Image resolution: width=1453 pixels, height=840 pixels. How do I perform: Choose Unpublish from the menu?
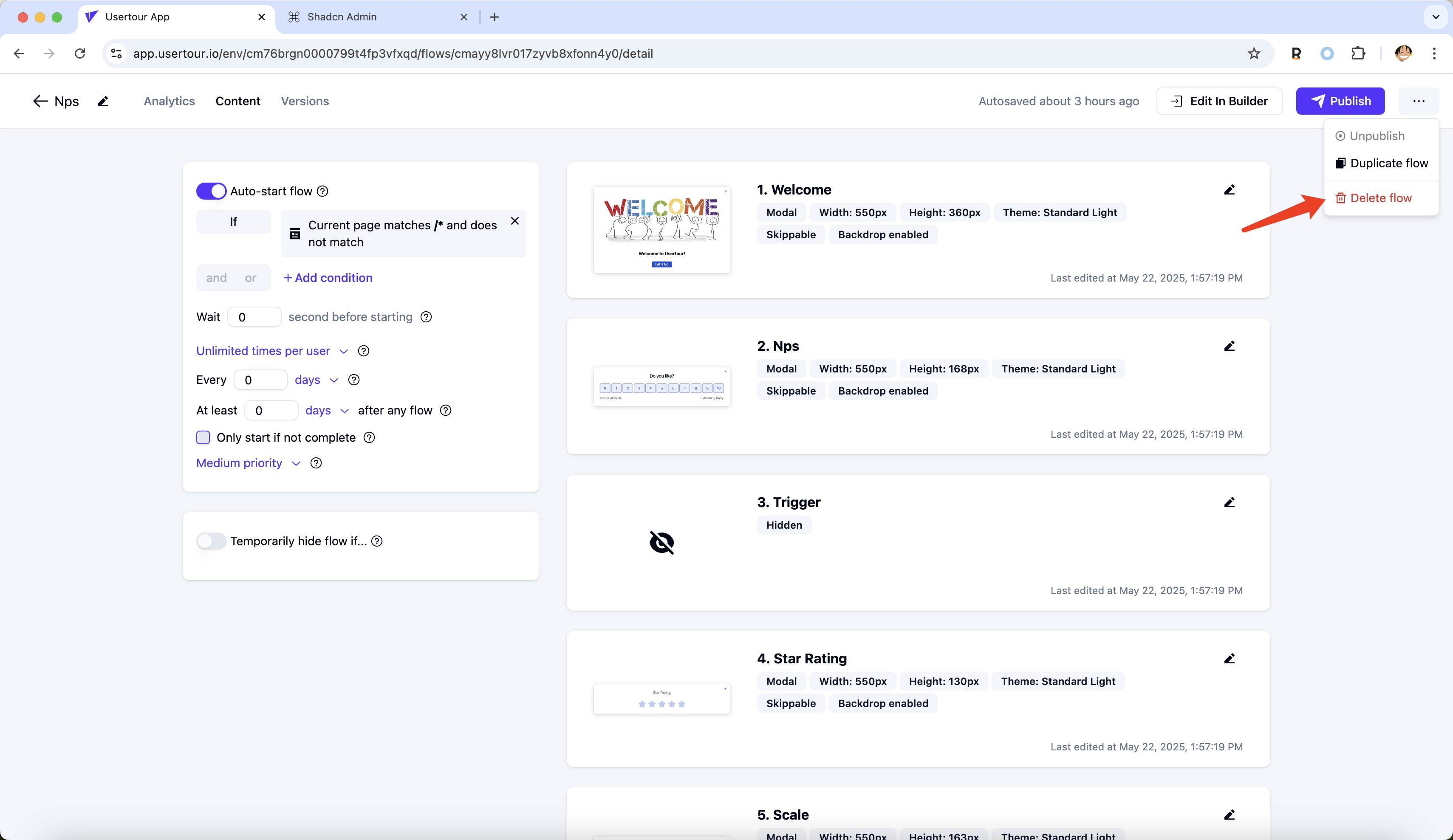click(1381, 136)
